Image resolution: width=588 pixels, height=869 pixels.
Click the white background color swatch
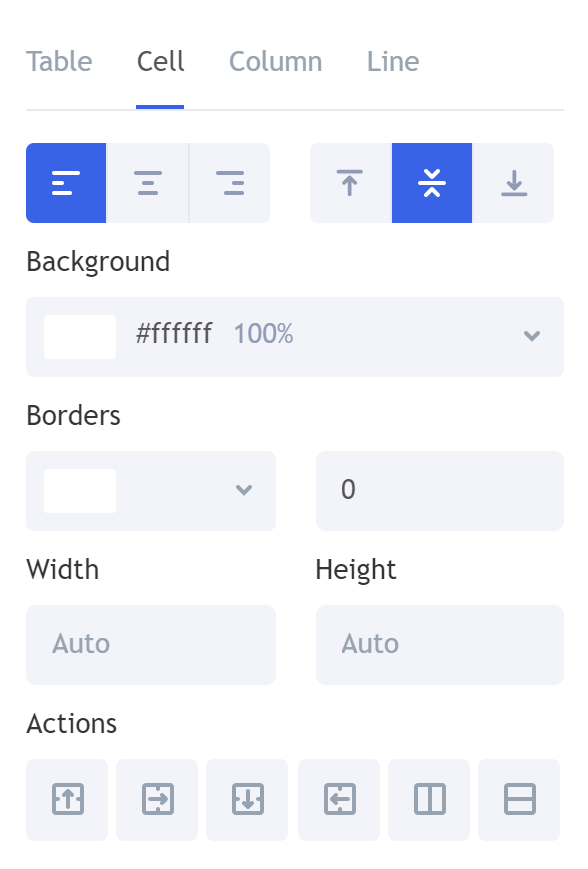pyautogui.click(x=80, y=337)
